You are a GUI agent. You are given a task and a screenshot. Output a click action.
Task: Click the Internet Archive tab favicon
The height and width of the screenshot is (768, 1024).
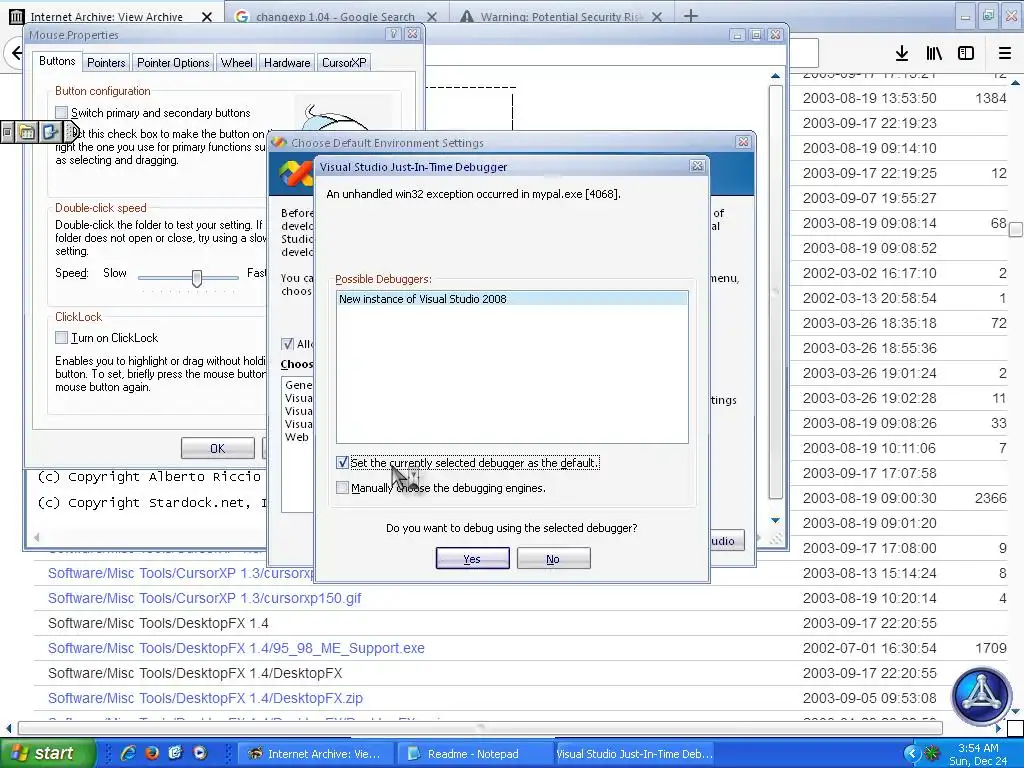[16, 17]
